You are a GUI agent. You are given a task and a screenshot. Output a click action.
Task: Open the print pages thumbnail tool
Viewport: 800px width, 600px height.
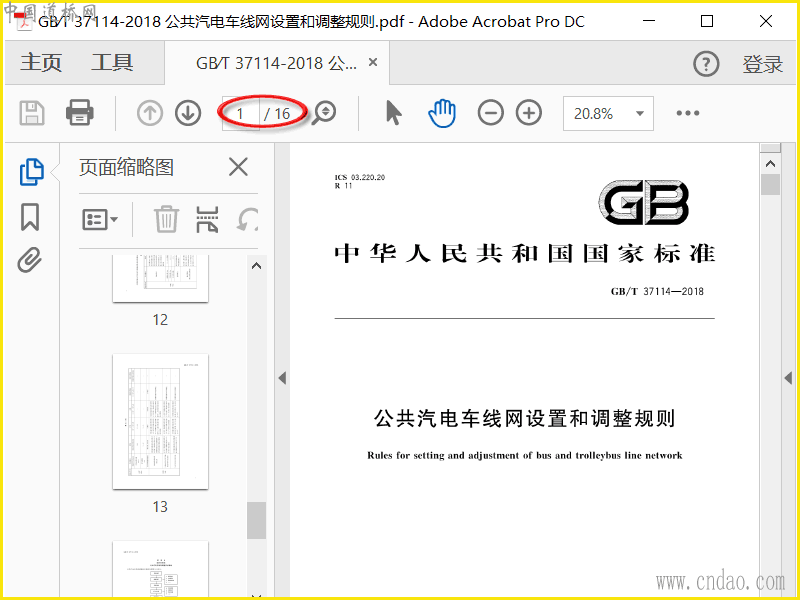pyautogui.click(x=207, y=219)
